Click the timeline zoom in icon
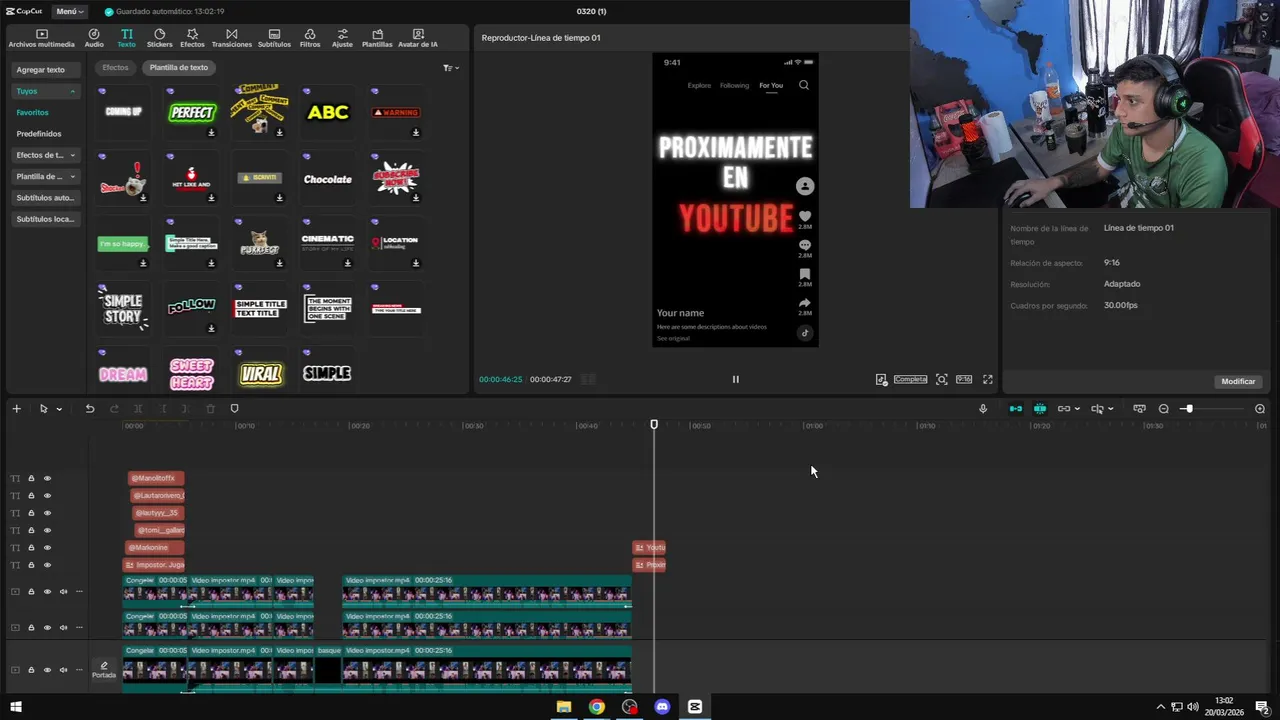 [1260, 408]
